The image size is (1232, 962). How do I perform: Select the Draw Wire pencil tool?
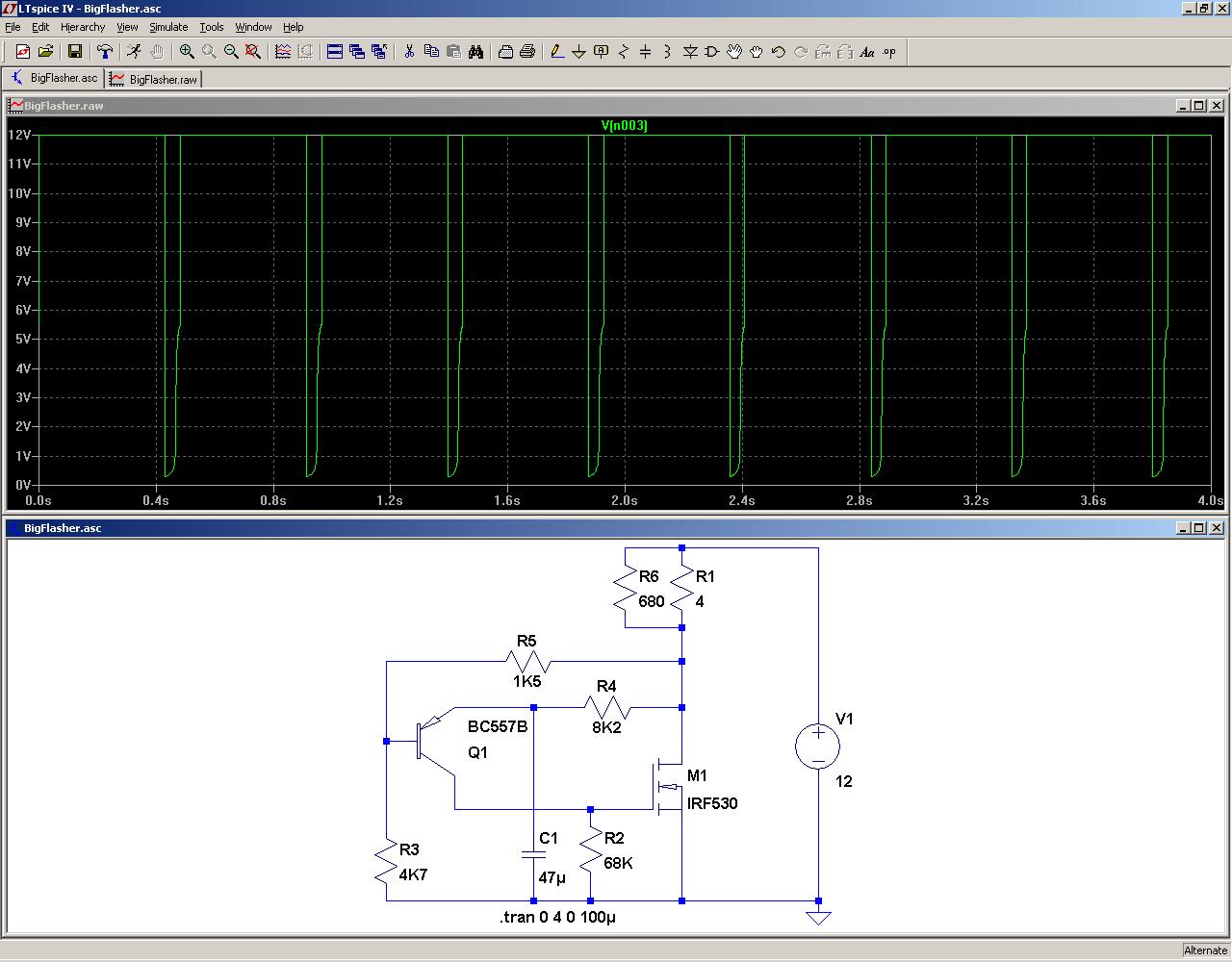click(557, 52)
